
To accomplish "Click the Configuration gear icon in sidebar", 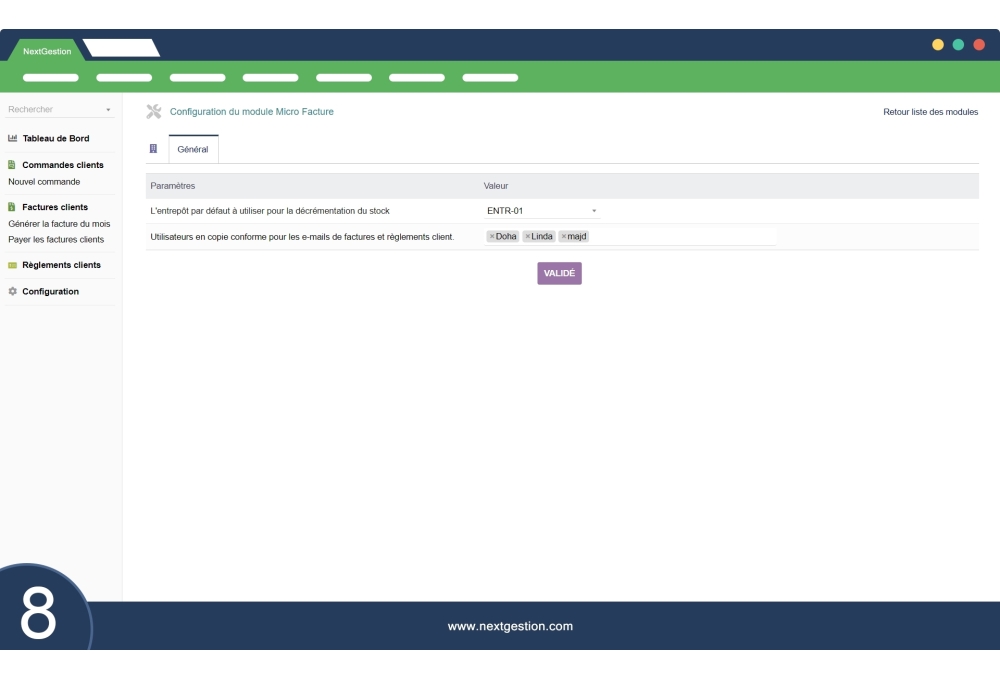I will coord(12,292).
